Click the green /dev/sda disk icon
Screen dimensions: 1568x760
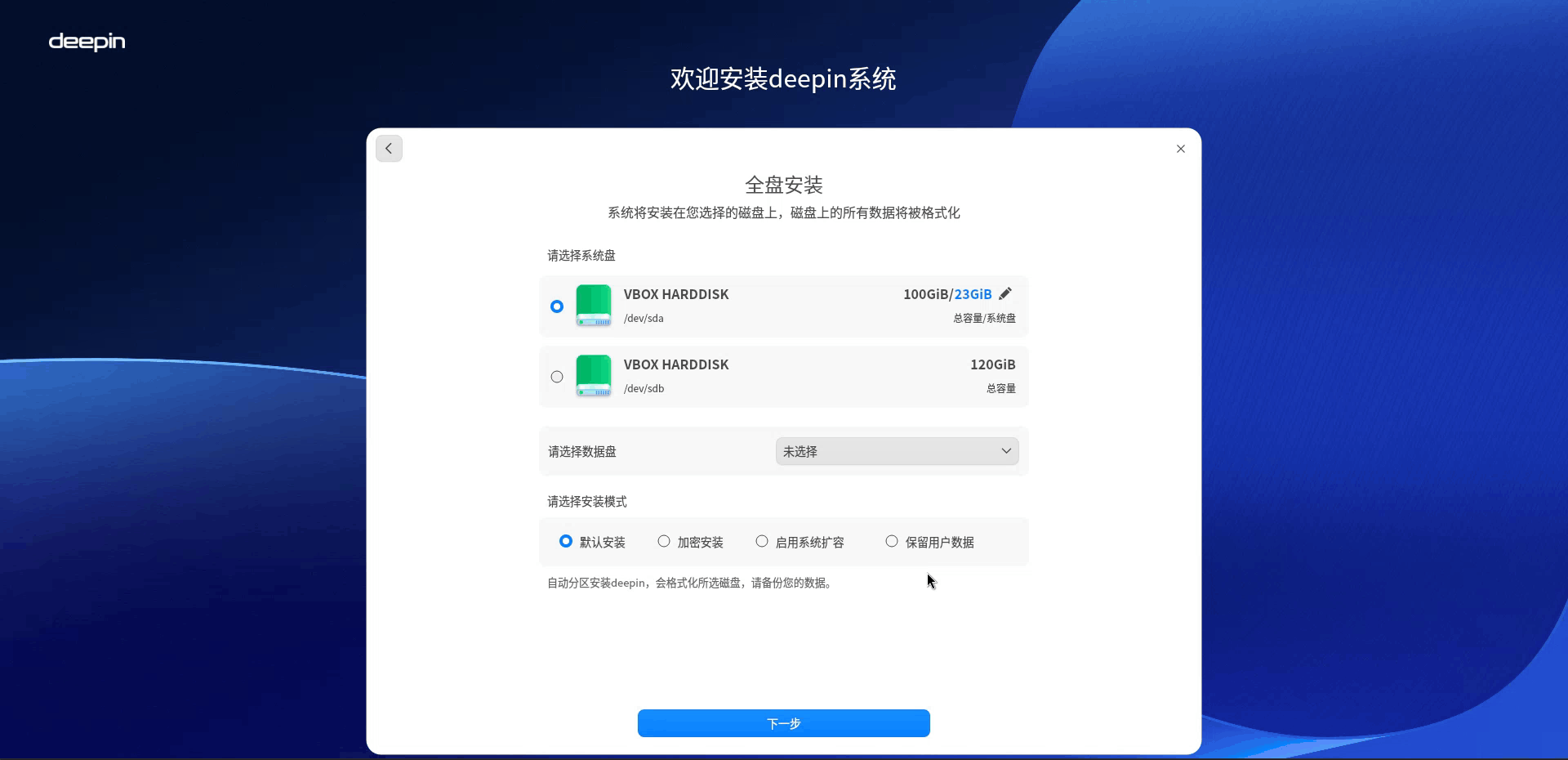click(594, 306)
